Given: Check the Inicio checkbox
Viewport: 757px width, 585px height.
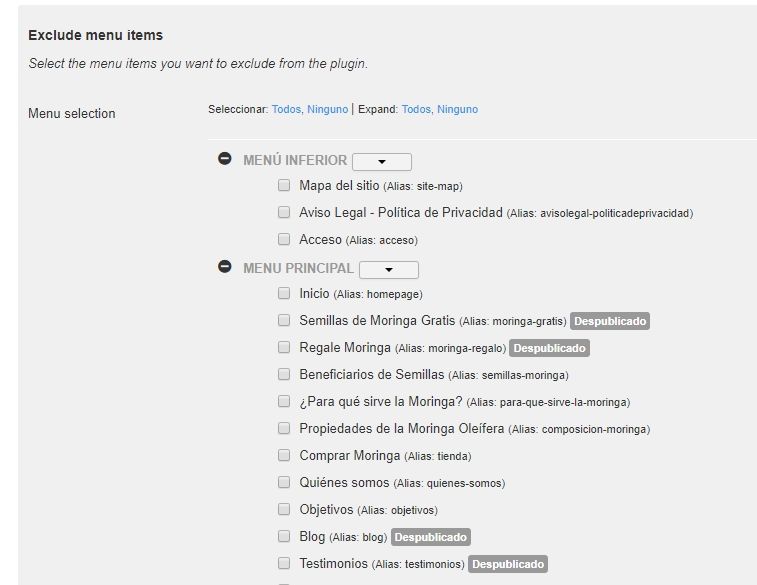Looking at the screenshot, I should pyautogui.click(x=284, y=293).
